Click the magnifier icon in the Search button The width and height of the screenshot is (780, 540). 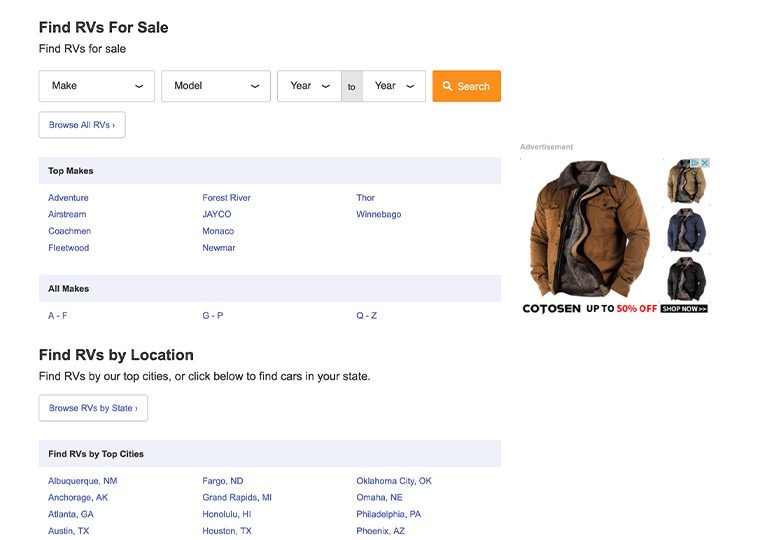pos(448,86)
